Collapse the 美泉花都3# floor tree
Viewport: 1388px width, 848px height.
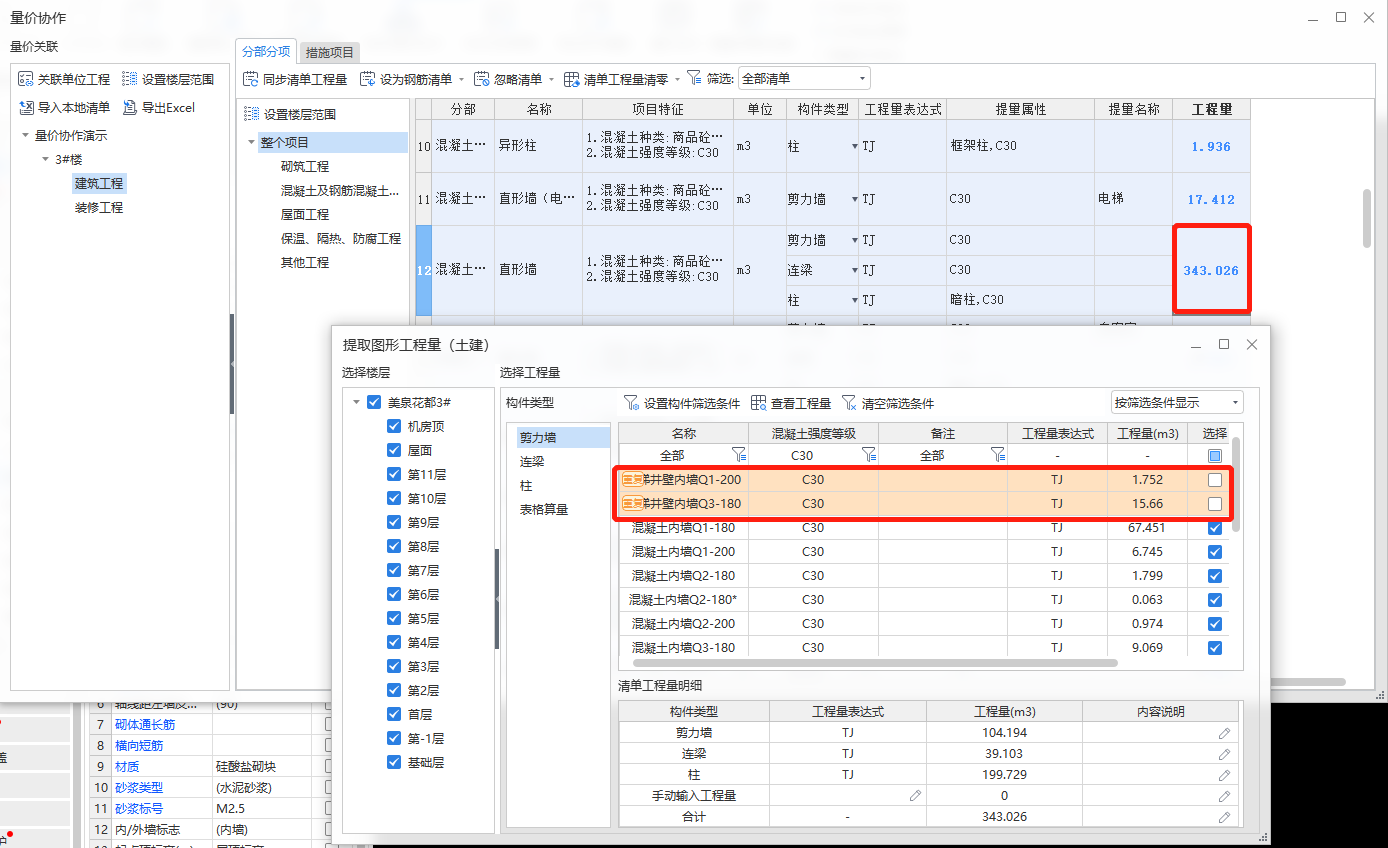(356, 402)
